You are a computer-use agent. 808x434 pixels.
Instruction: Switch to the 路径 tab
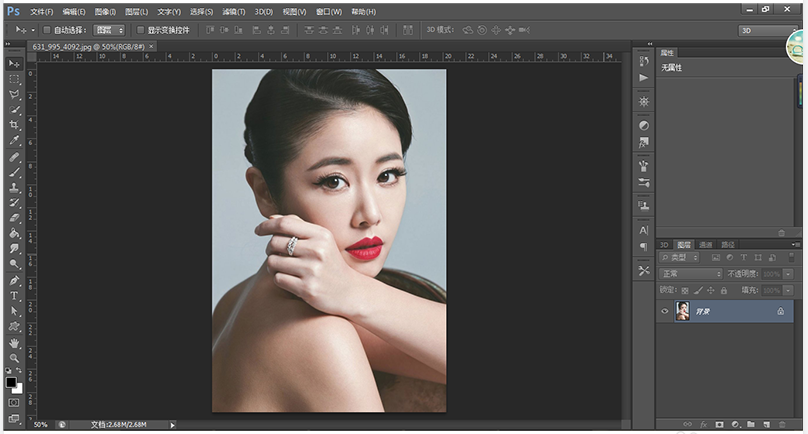727,244
